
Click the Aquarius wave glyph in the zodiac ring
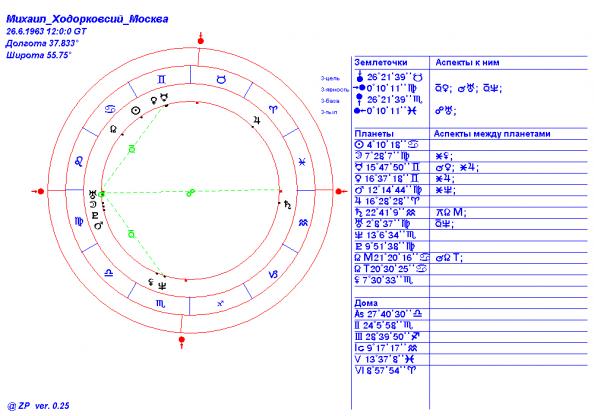click(303, 223)
